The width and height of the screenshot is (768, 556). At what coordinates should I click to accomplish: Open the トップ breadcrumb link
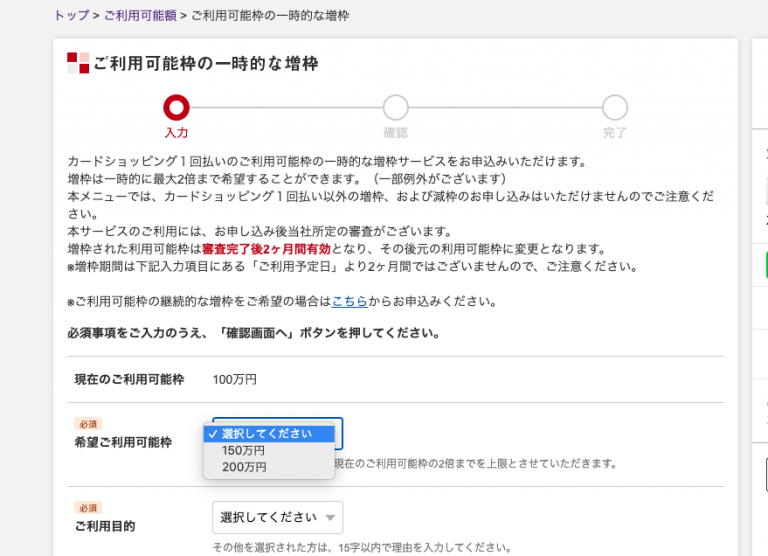coord(72,16)
